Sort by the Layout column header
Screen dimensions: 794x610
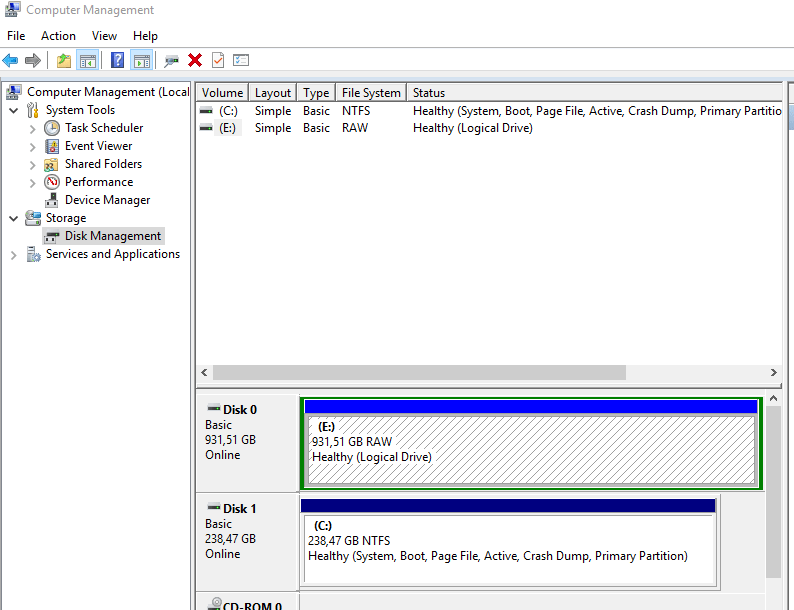pos(272,93)
